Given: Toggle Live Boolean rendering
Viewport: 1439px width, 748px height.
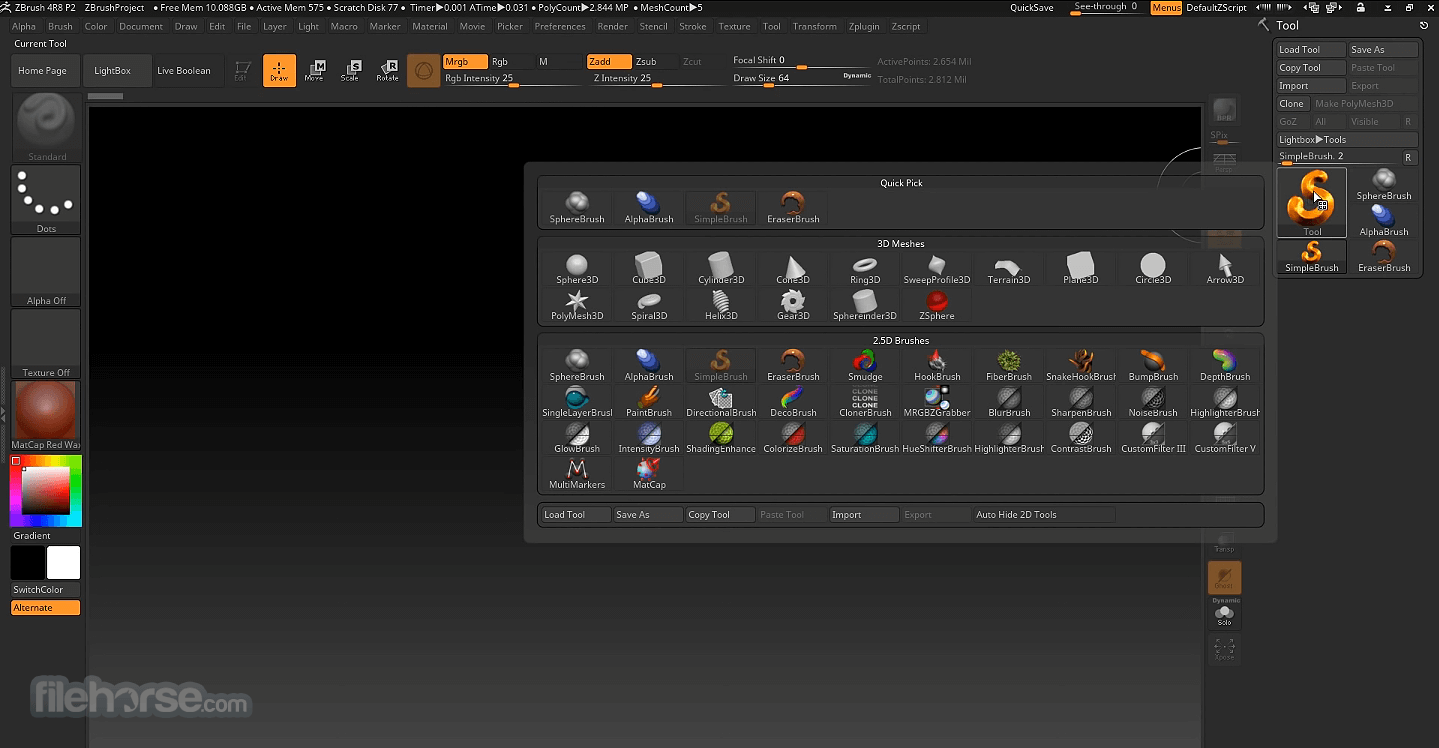Looking at the screenshot, I should pyautogui.click(x=184, y=71).
